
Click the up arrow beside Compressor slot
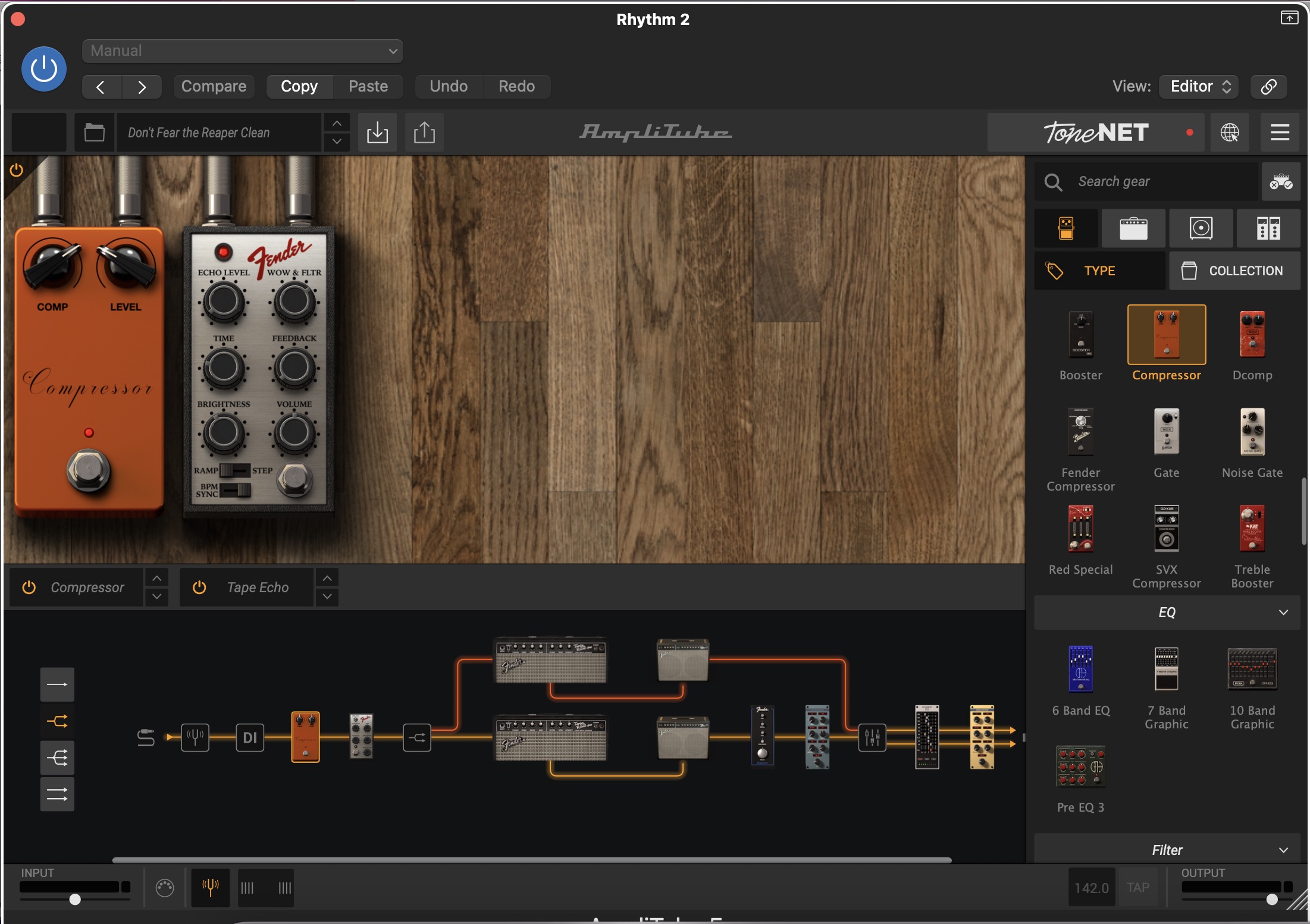(x=156, y=578)
